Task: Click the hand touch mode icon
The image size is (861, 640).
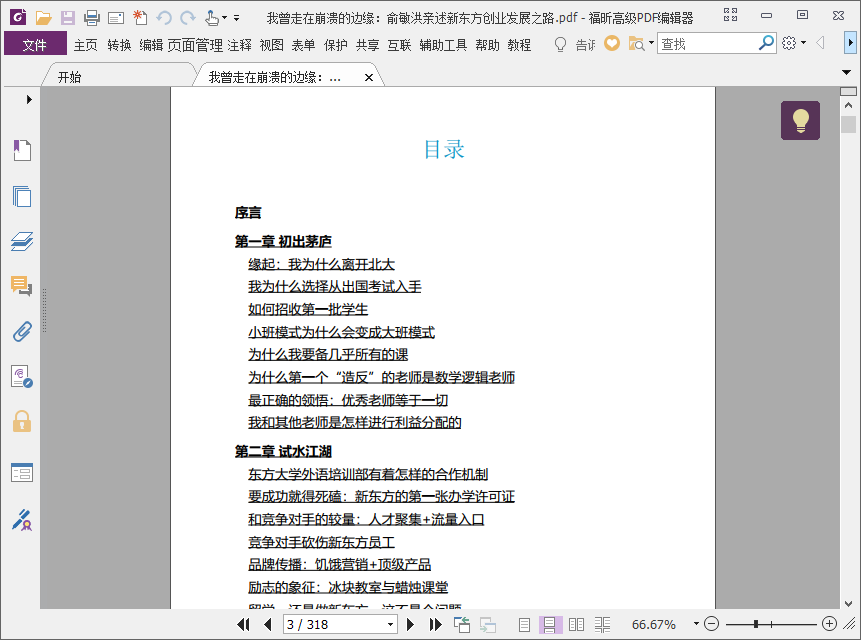Action: click(x=211, y=18)
